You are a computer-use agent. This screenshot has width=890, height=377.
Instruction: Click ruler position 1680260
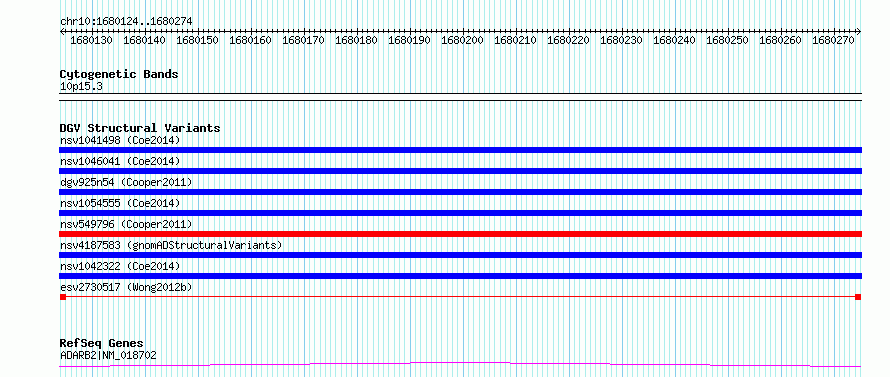pyautogui.click(x=780, y=41)
